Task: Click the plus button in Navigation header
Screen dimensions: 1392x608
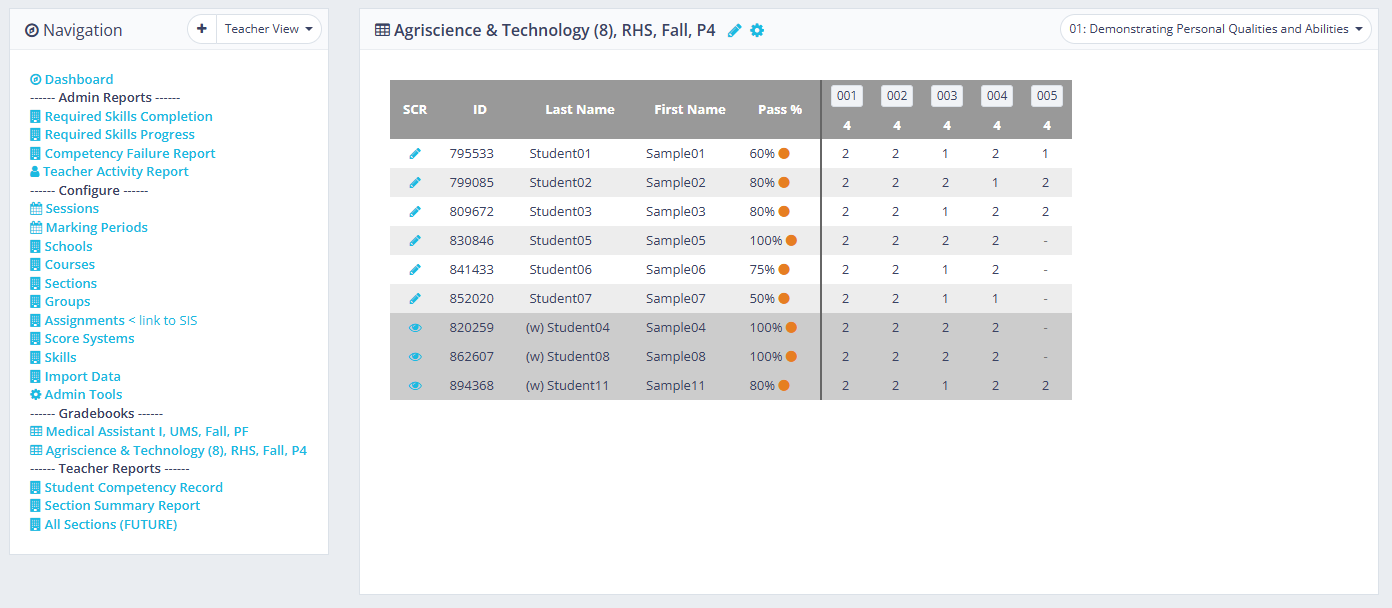Action: 202,29
